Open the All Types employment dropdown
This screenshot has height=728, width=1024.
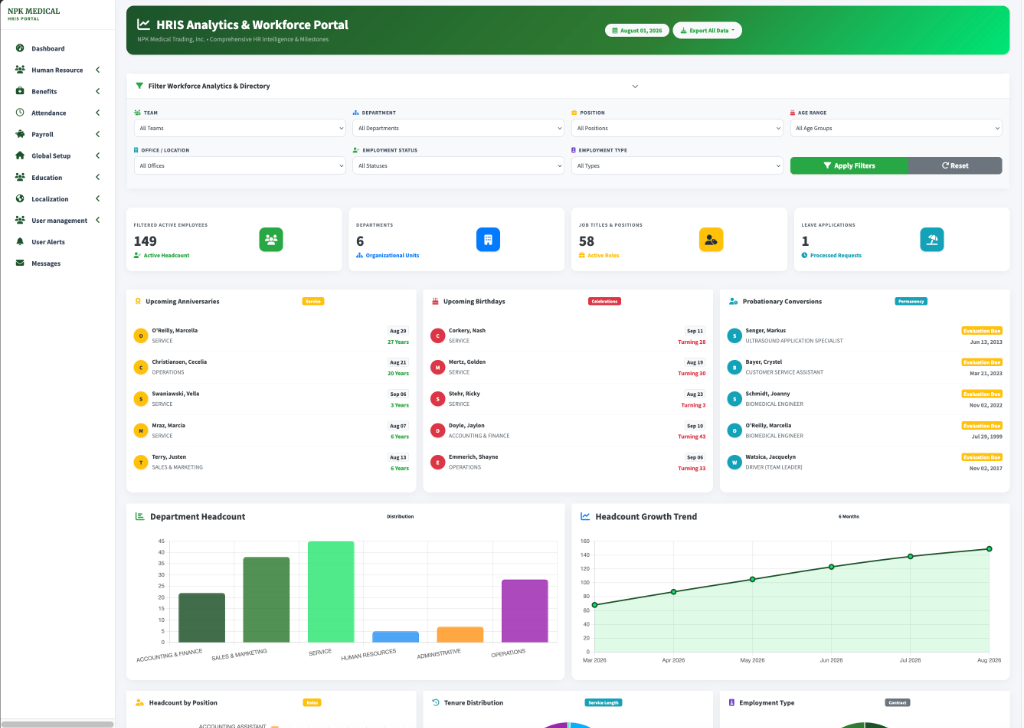(677, 166)
